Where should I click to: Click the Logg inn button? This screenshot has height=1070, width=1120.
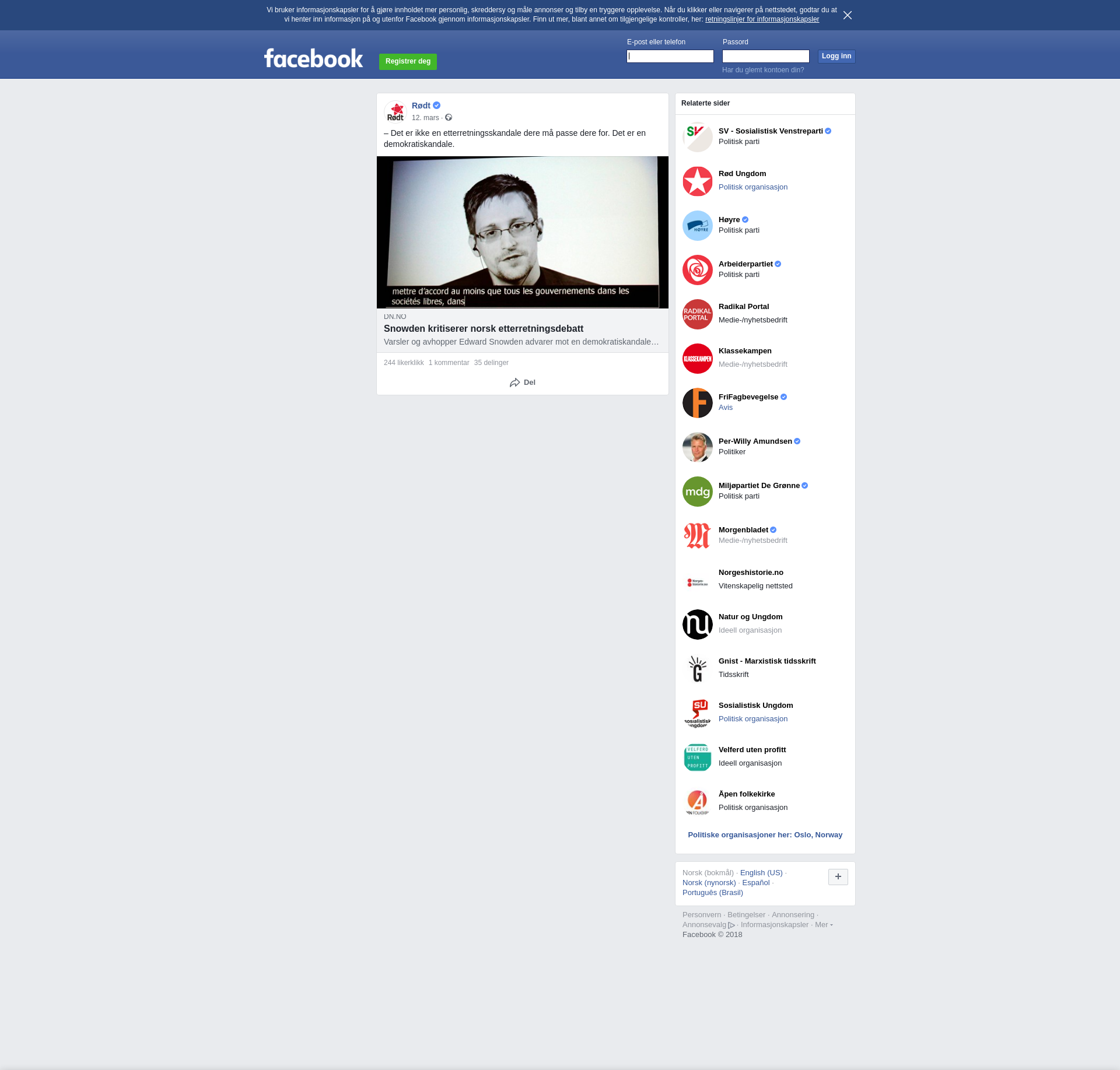coord(836,56)
